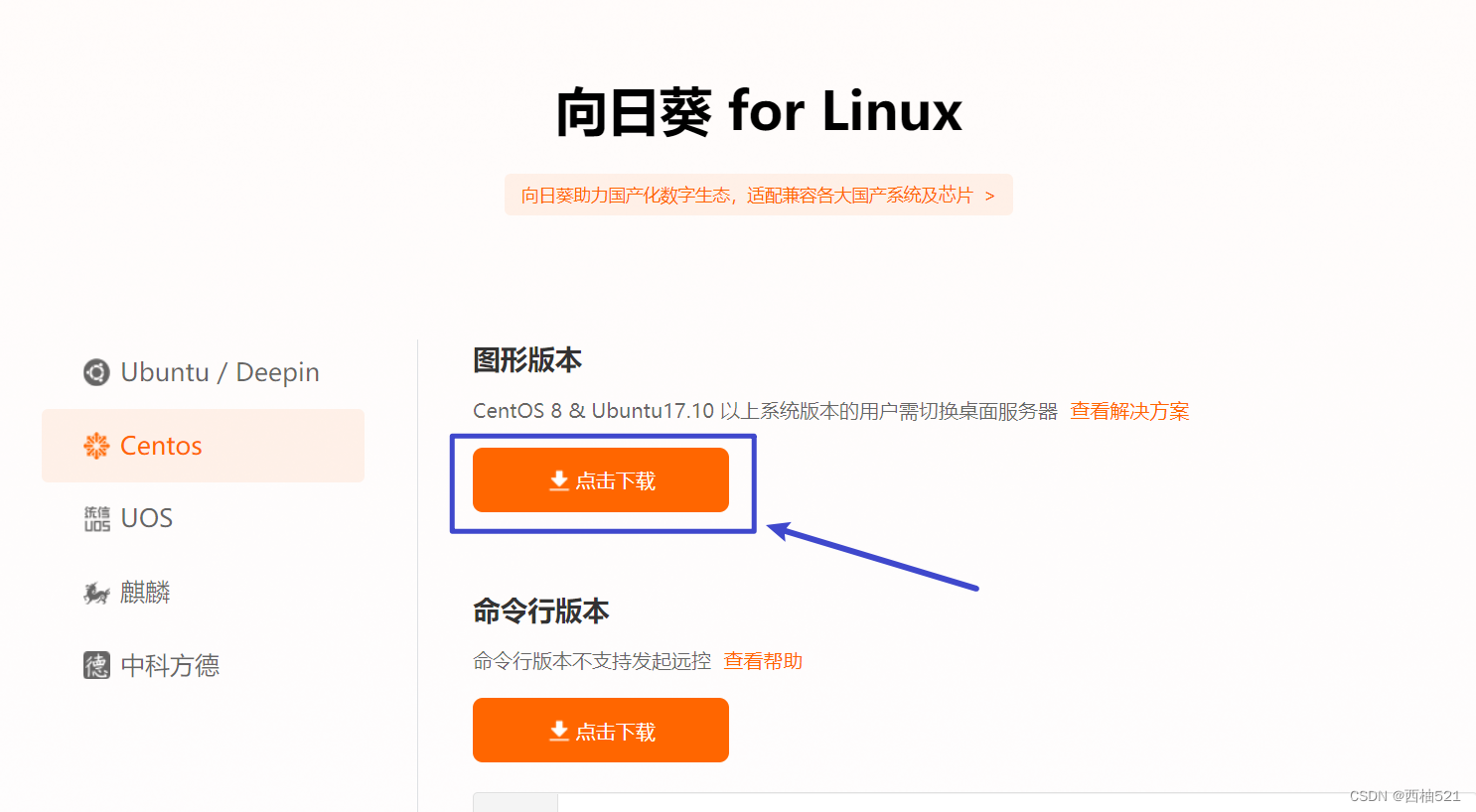Select the Centos sidebar tab
This screenshot has width=1476, height=812.
pos(203,446)
